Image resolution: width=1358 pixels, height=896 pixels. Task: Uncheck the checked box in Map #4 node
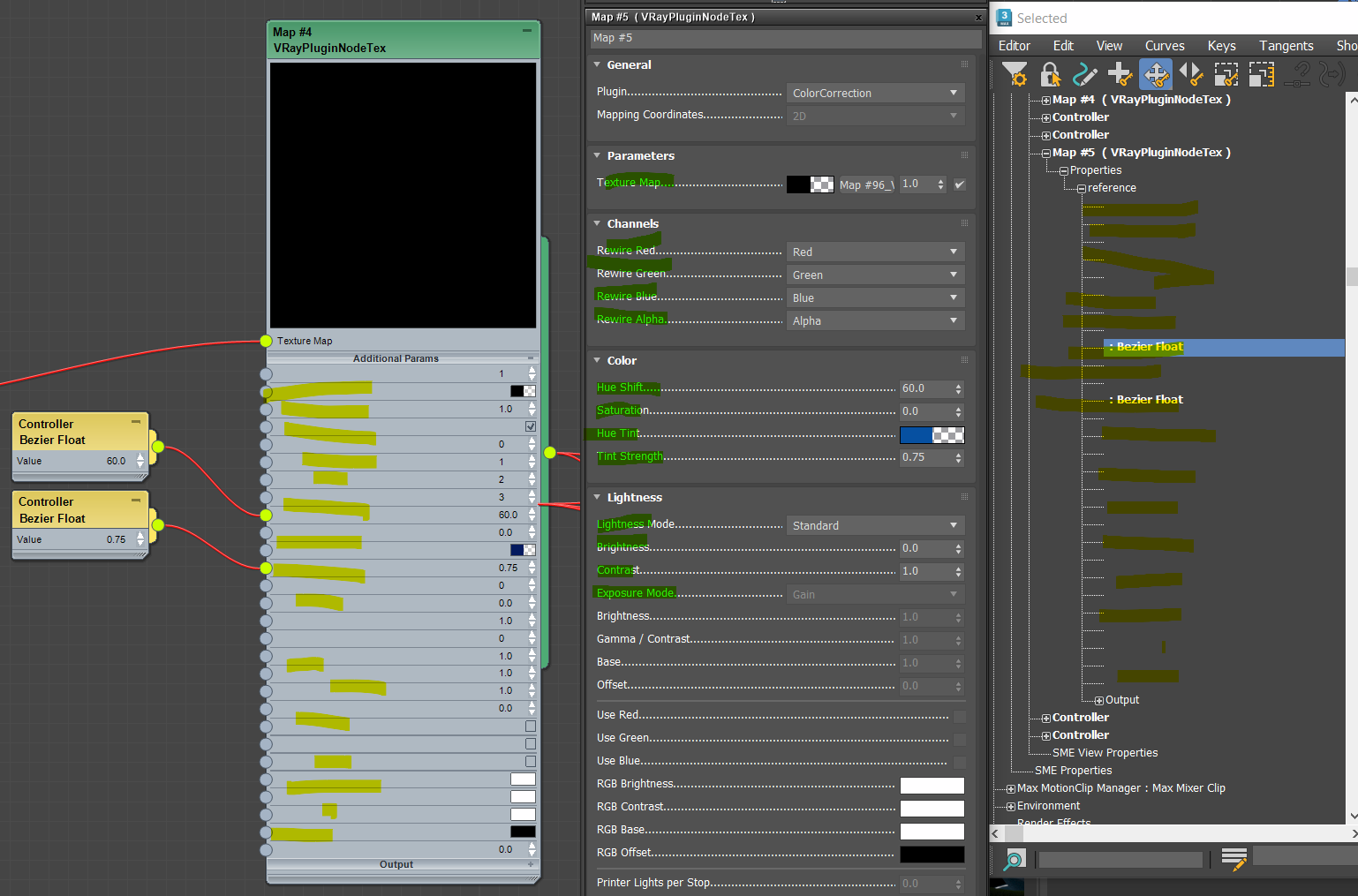point(531,426)
